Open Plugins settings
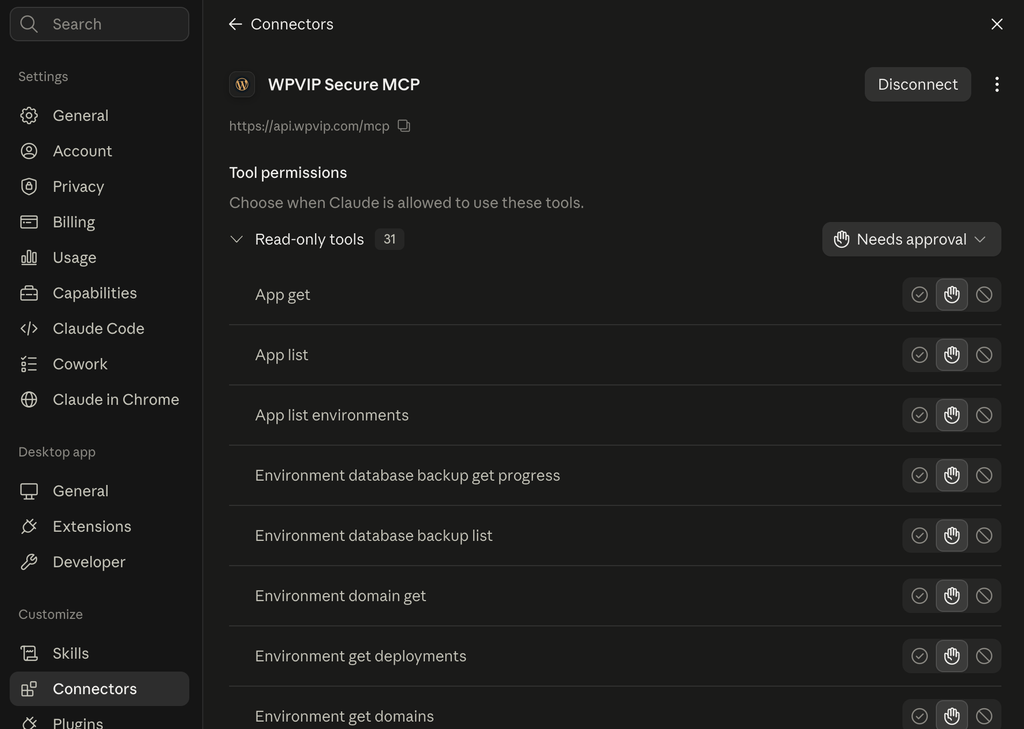Image resolution: width=1024 pixels, height=729 pixels. (99, 721)
